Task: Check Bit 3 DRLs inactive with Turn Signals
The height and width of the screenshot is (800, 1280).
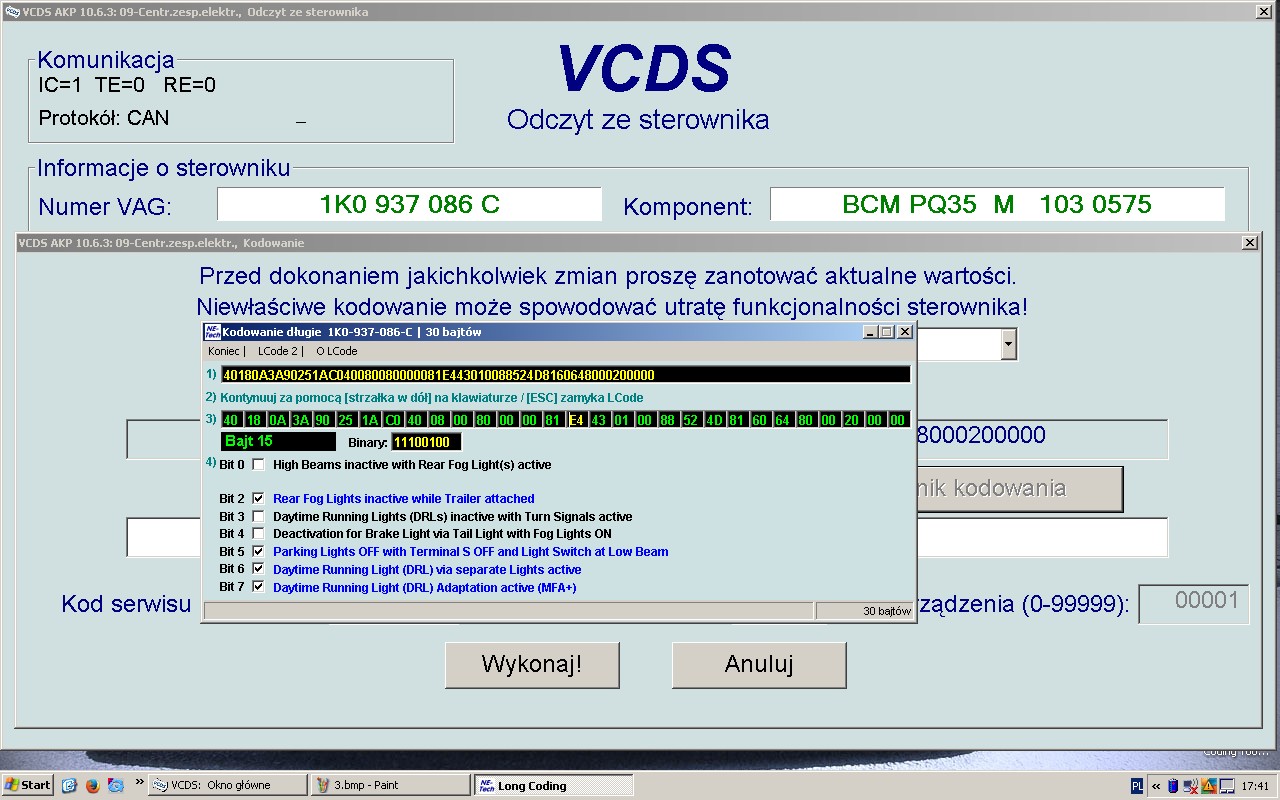Action: [x=258, y=516]
